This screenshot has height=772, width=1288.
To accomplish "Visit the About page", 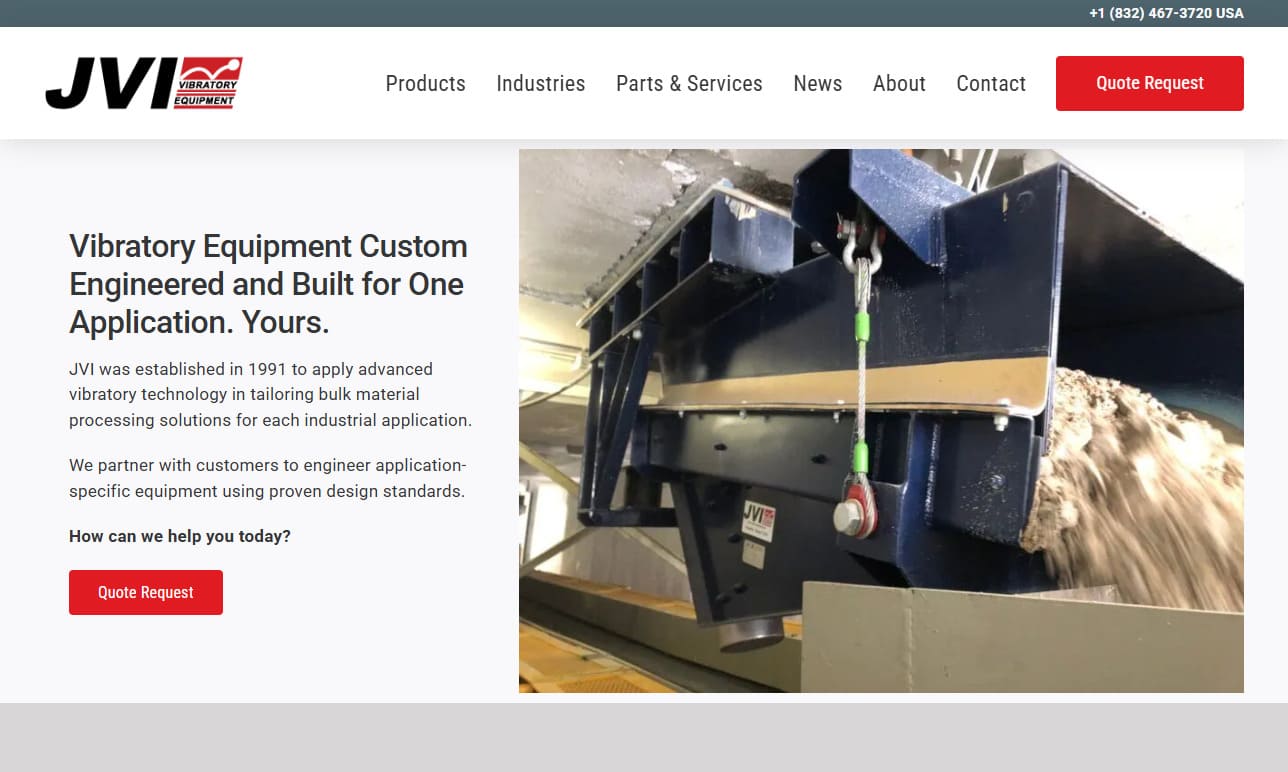I will (898, 83).
